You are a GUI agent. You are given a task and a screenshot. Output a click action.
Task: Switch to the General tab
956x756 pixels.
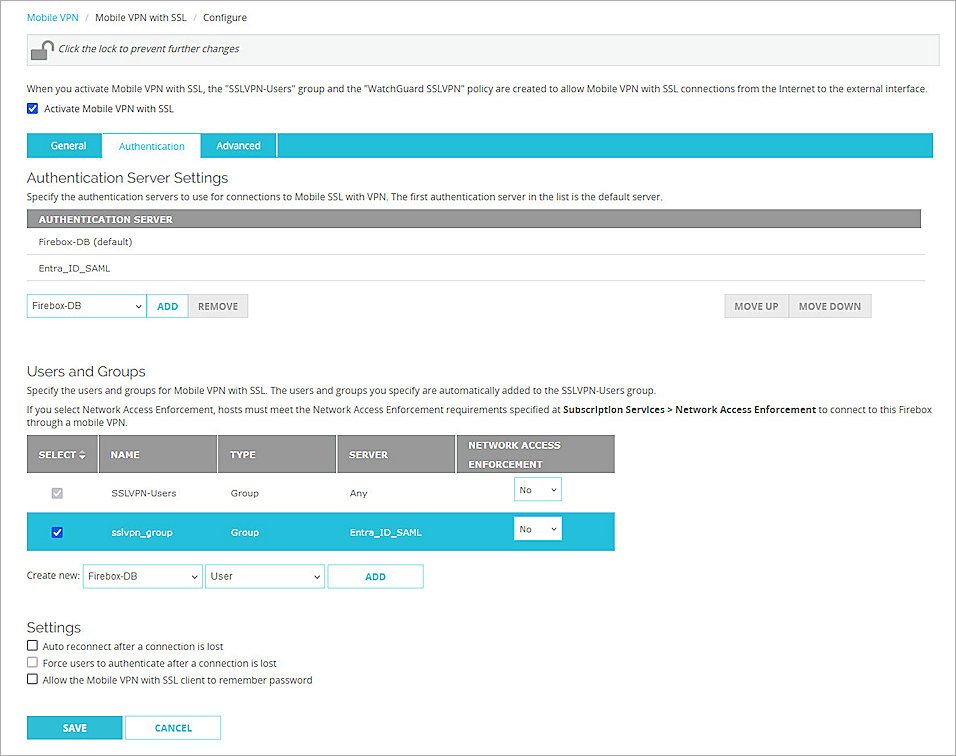pyautogui.click(x=64, y=145)
